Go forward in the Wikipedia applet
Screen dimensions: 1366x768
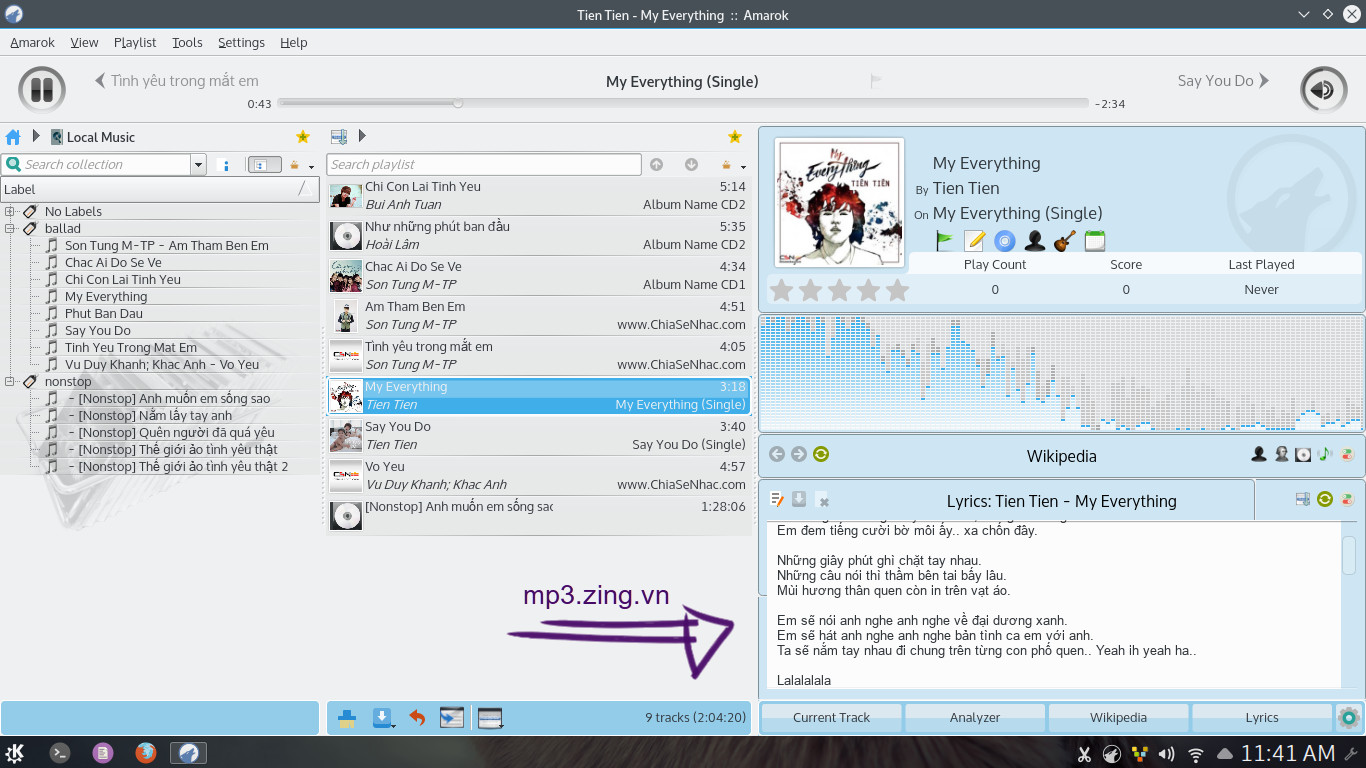click(x=799, y=454)
